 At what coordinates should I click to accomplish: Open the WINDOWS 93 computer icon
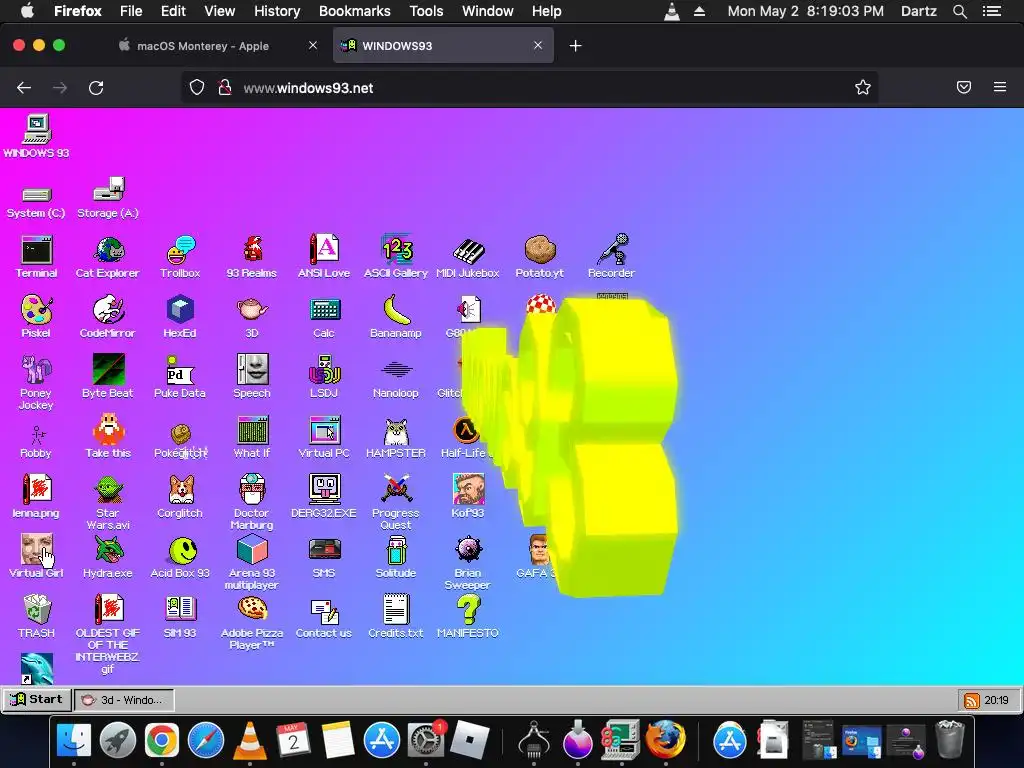(37, 136)
